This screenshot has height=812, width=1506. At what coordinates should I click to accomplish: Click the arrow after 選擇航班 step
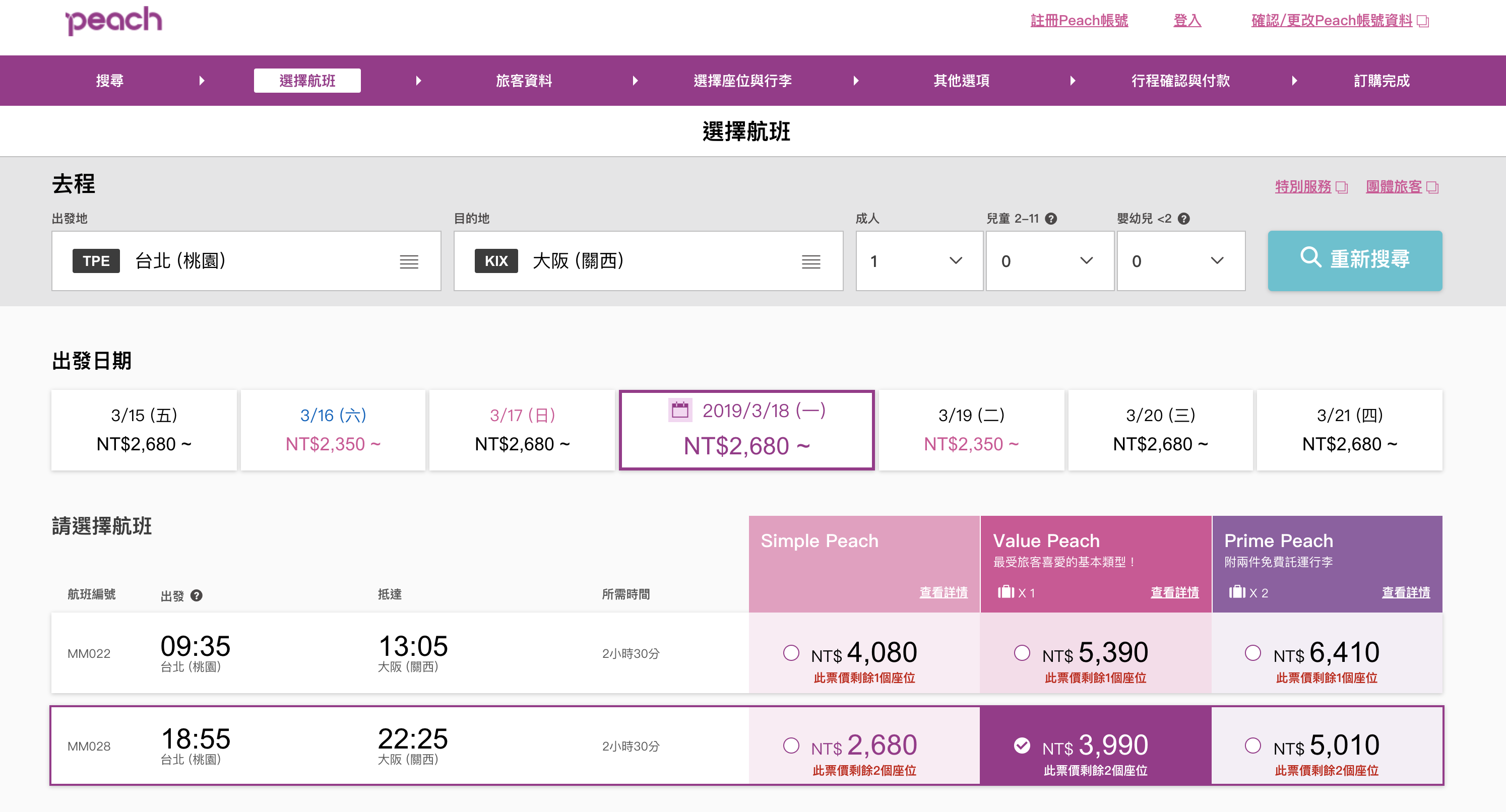419,81
